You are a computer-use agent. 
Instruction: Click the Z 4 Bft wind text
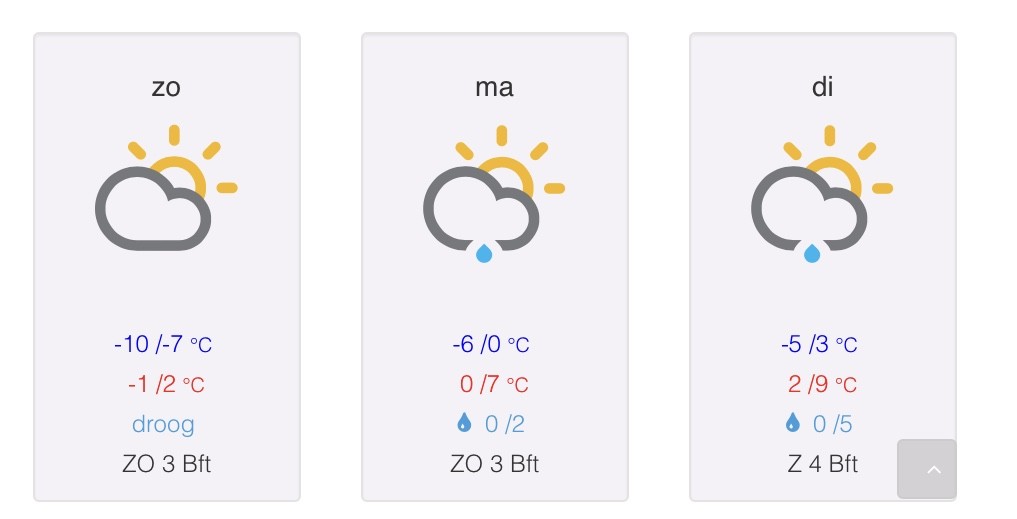click(x=822, y=464)
